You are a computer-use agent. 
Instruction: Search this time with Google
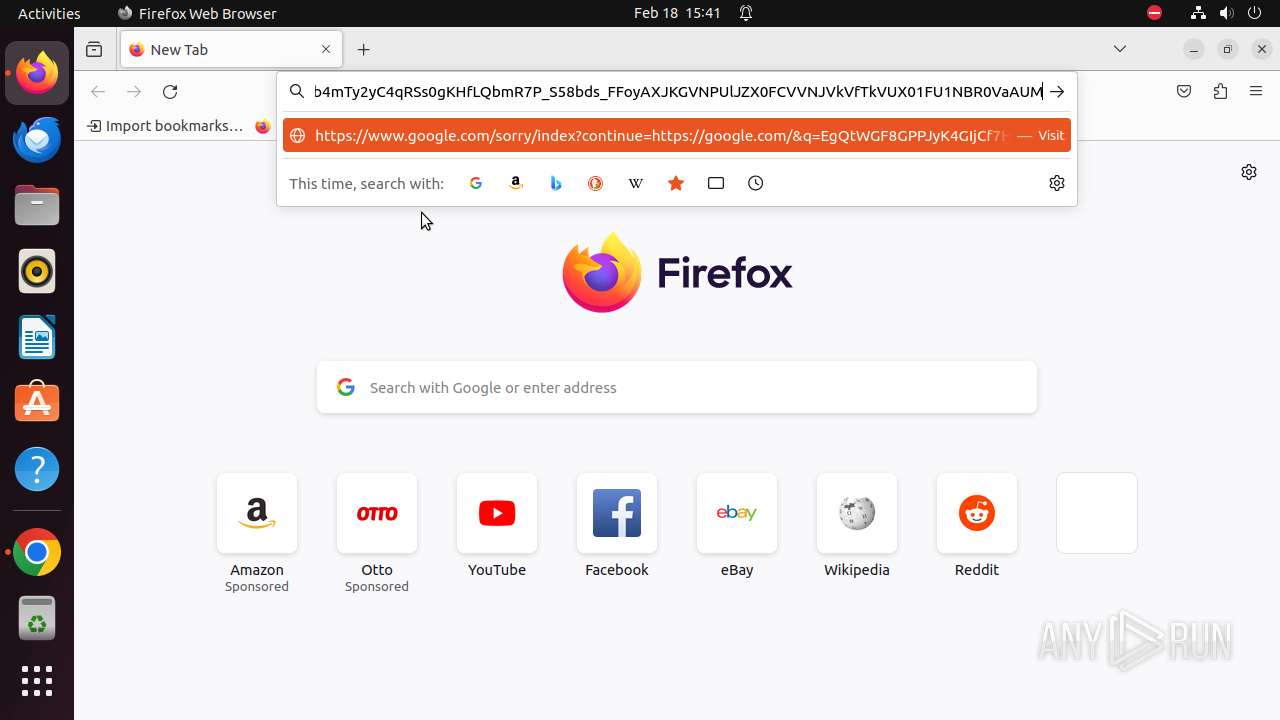[476, 183]
